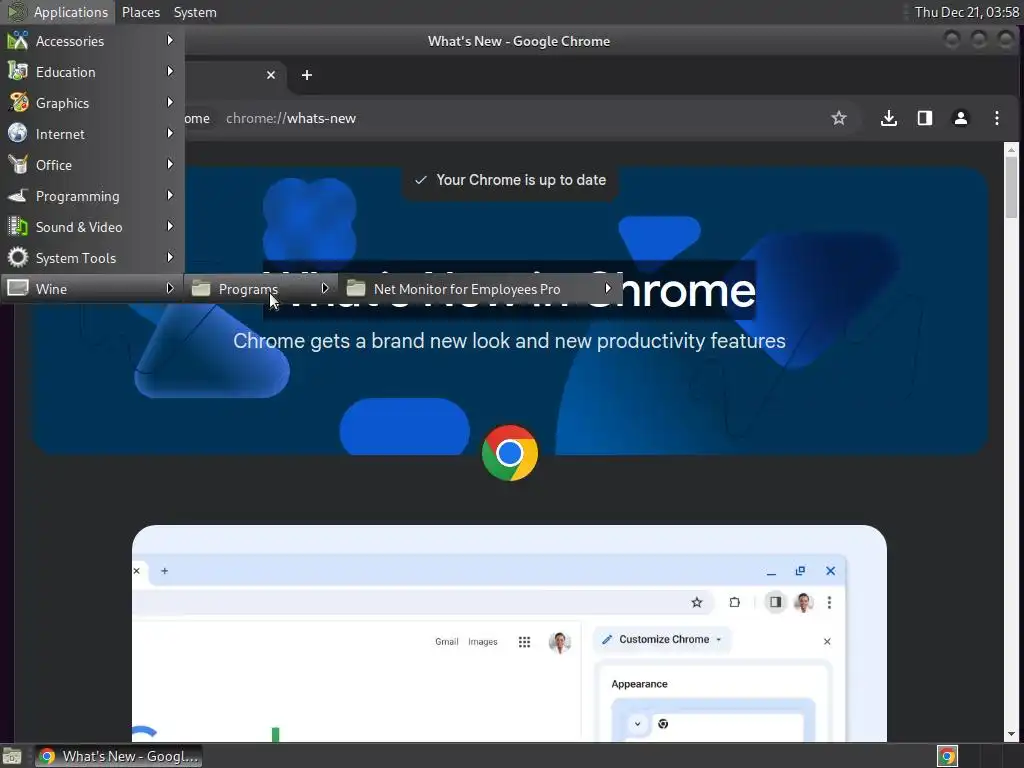Viewport: 1024px width, 768px height.
Task: Click the Accessories scissors icon
Action: click(x=18, y=40)
